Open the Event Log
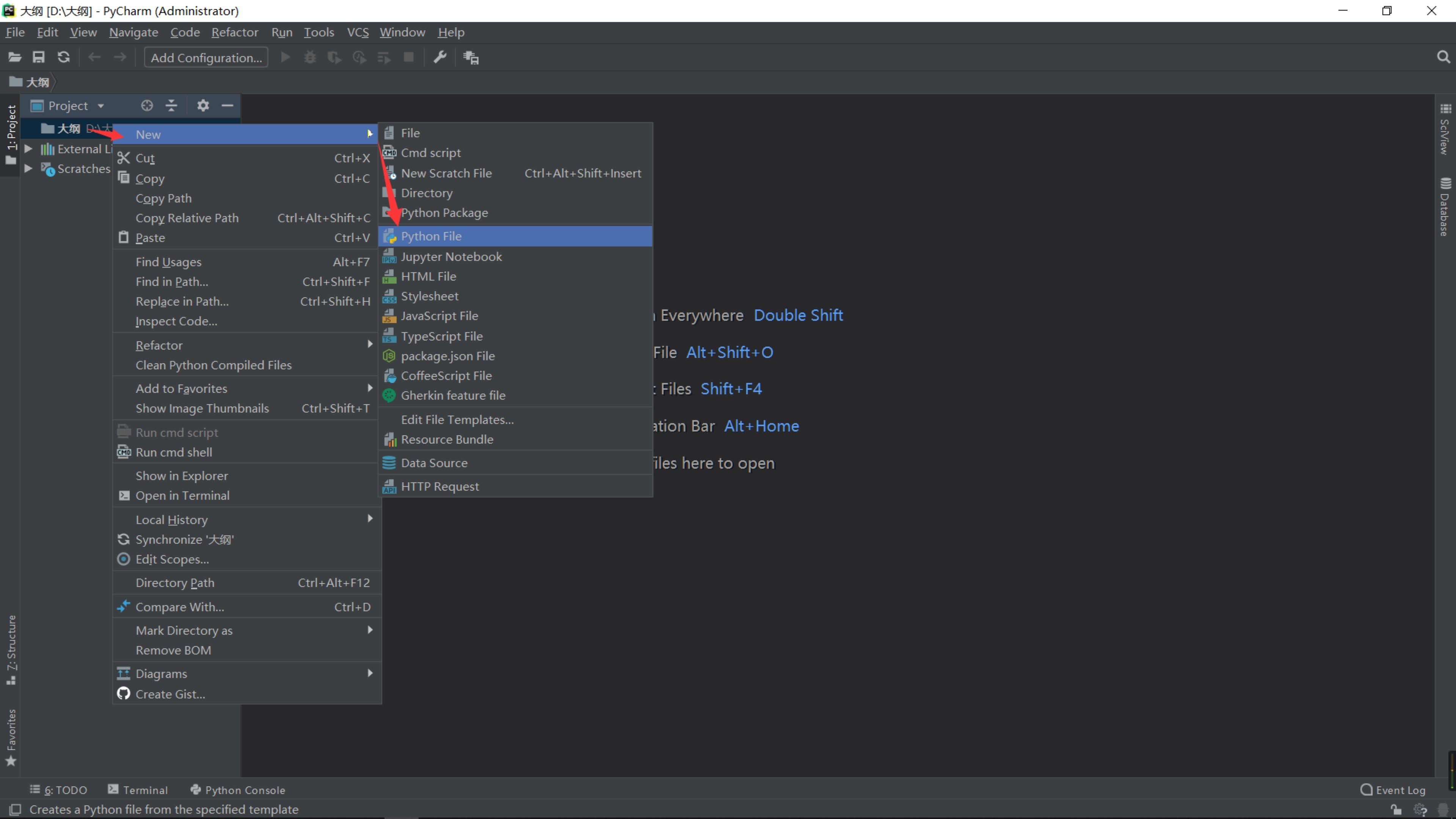The width and height of the screenshot is (1456, 819). click(1393, 789)
